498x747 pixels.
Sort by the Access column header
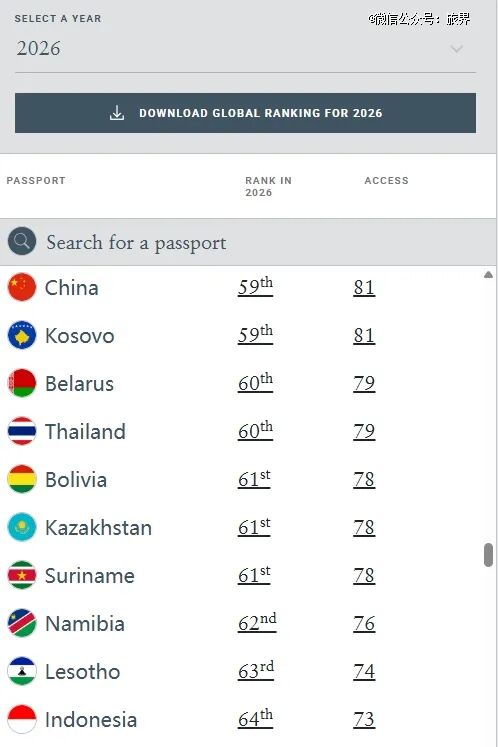(x=386, y=181)
